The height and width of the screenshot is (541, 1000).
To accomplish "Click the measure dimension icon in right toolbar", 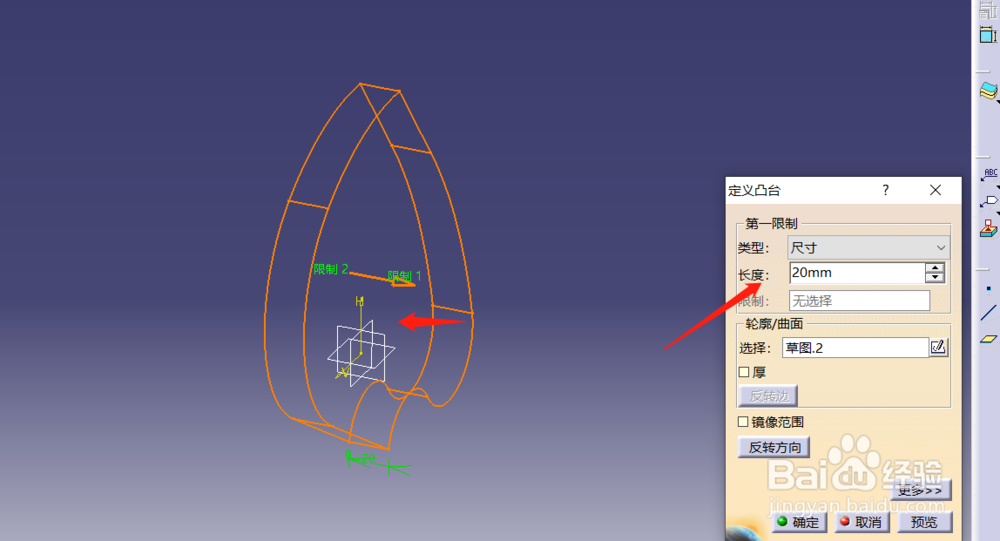I will pyautogui.click(x=989, y=34).
